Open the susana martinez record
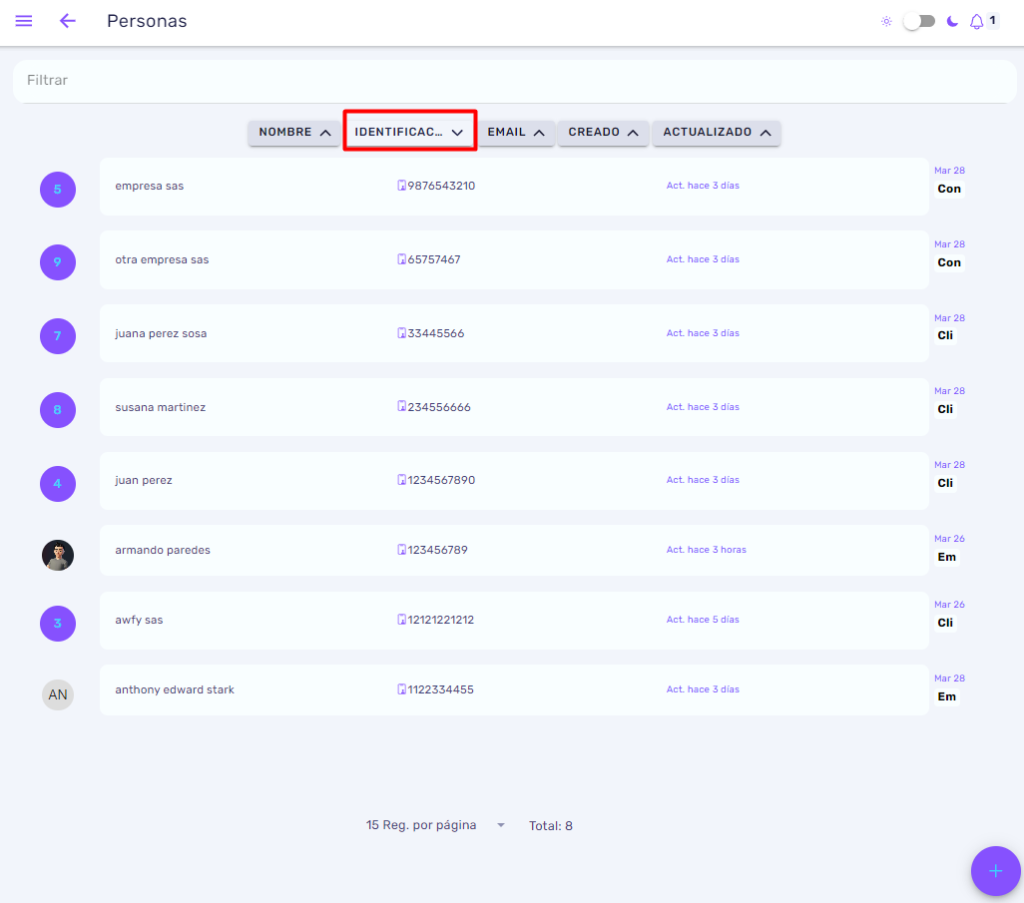The width and height of the screenshot is (1024, 903). tap(514, 407)
